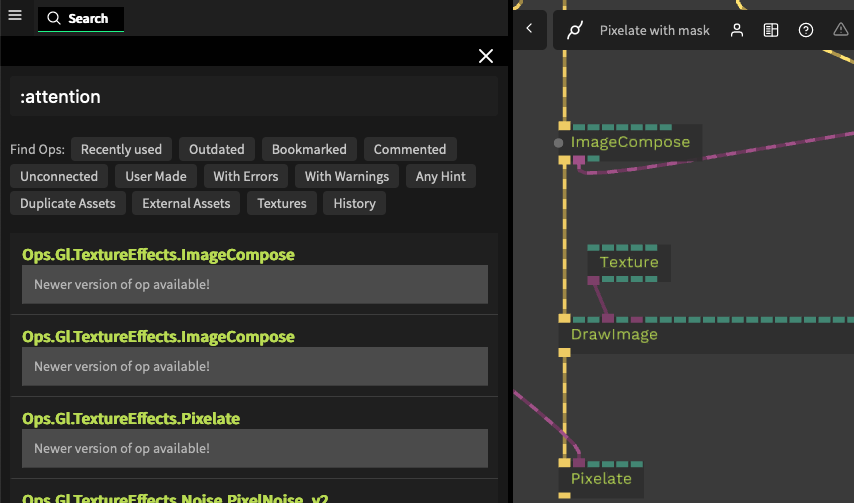Show ops With Warnings
854x503 pixels.
[347, 176]
